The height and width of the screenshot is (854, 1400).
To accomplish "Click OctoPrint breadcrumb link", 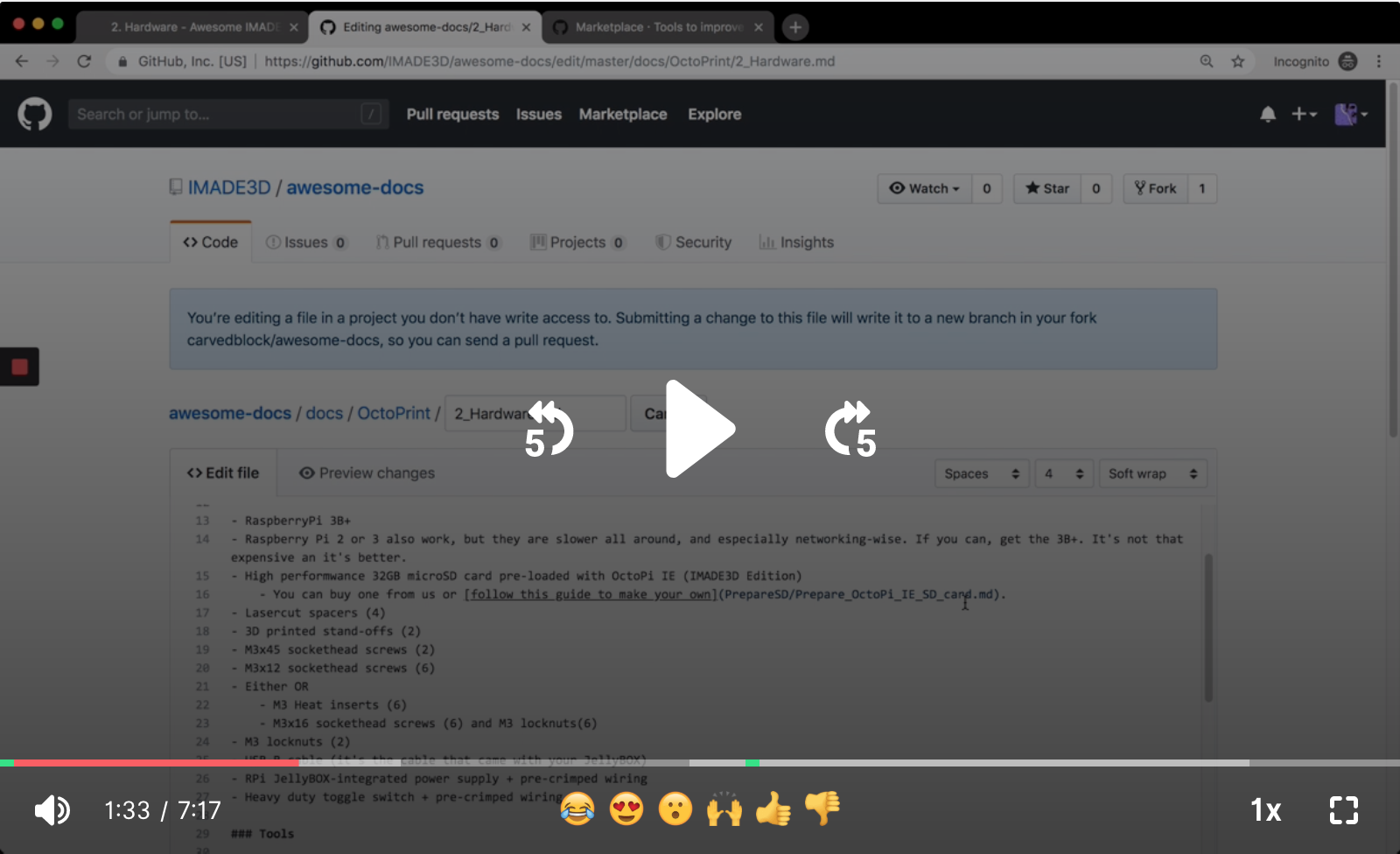I will coord(394,413).
